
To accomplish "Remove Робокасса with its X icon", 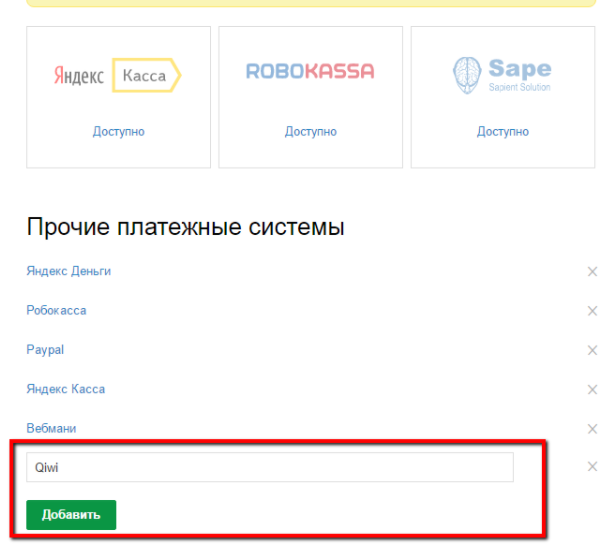I will pos(592,311).
